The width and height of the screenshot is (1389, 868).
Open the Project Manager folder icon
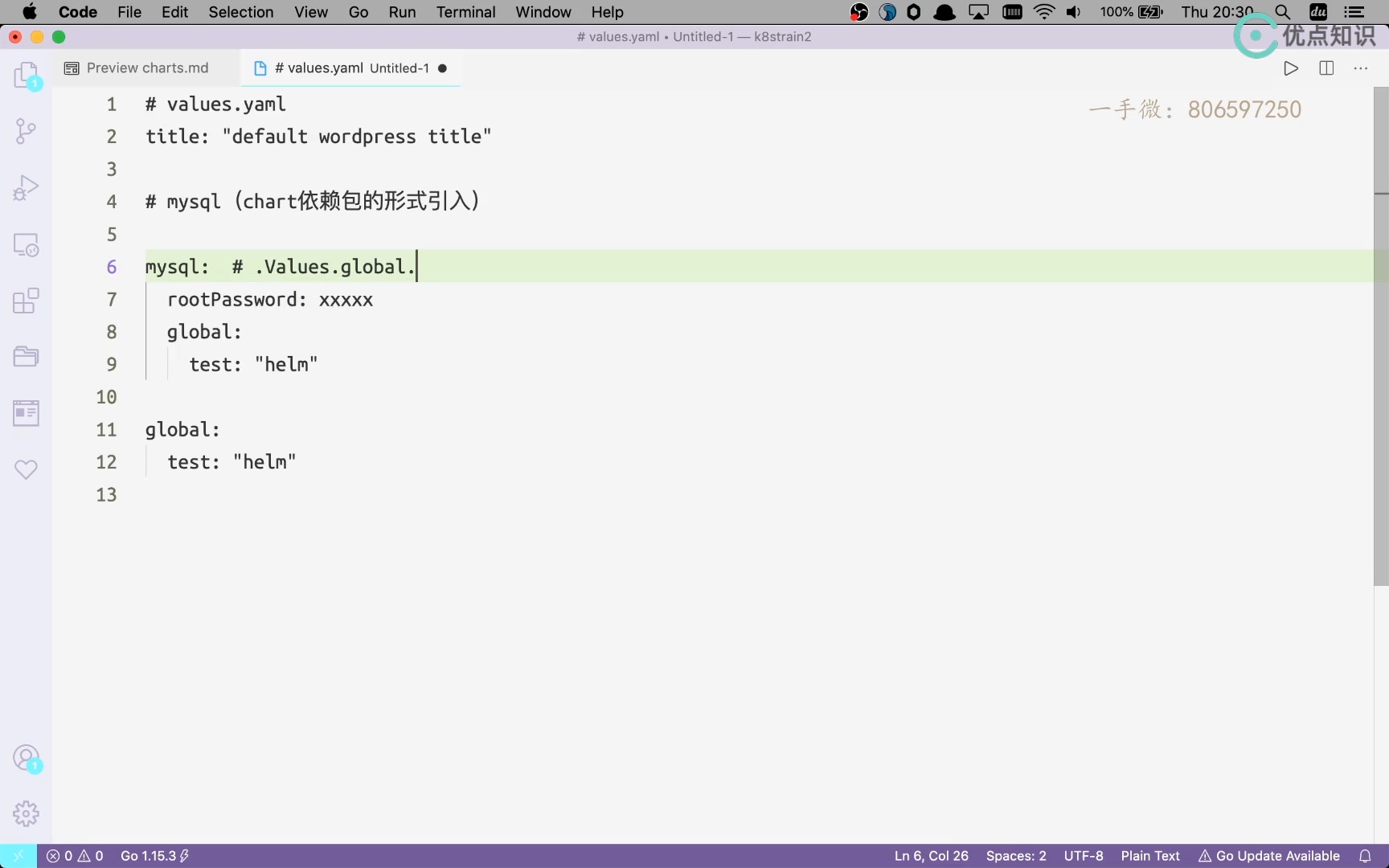tap(26, 356)
